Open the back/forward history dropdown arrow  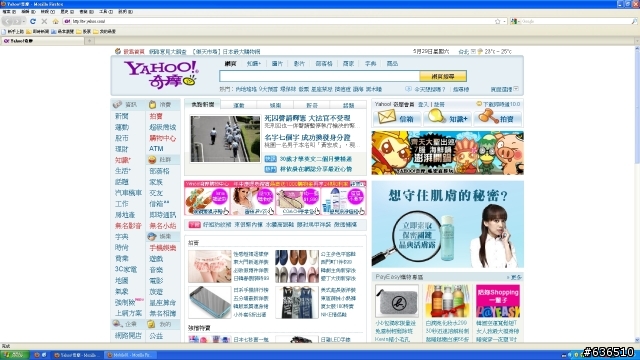(24, 21)
